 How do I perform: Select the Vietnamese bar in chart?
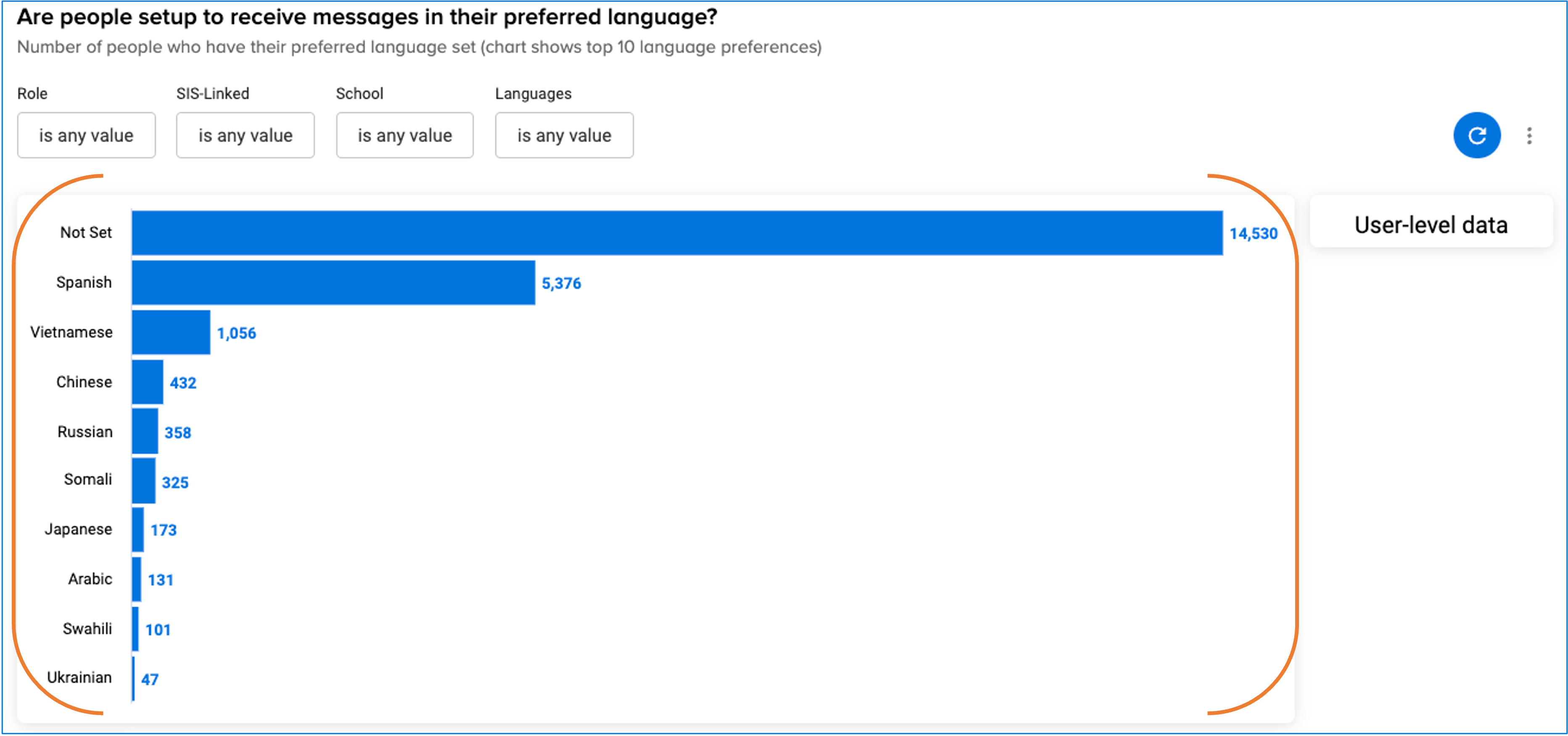pyautogui.click(x=171, y=332)
